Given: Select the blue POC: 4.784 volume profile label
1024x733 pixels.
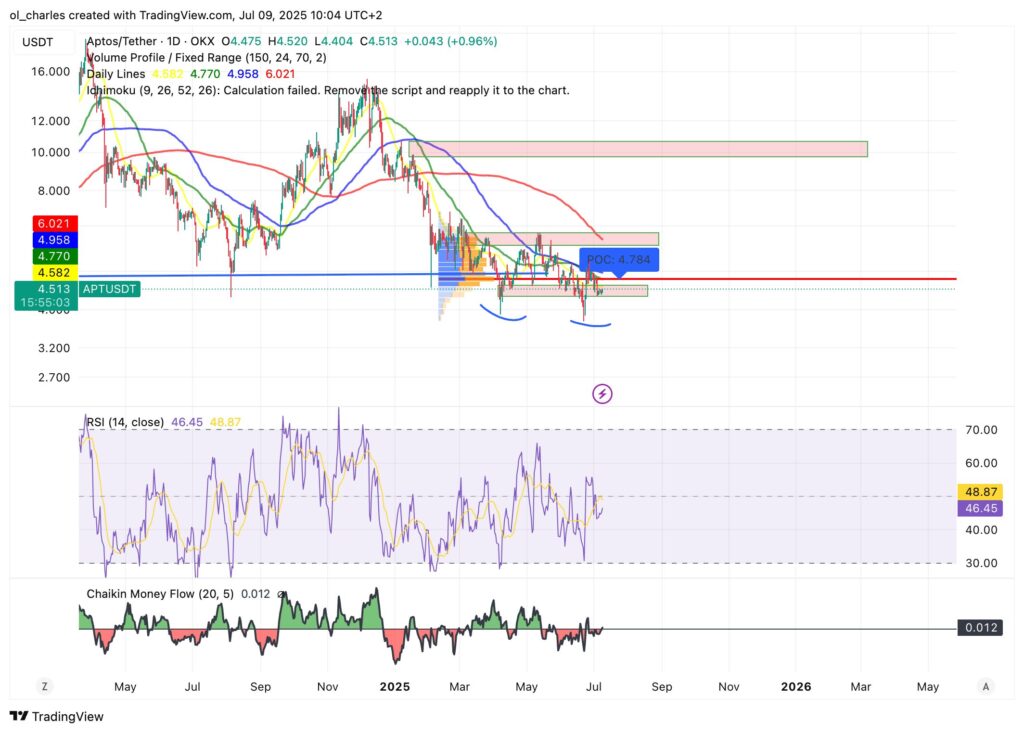Looking at the screenshot, I should click(x=620, y=259).
